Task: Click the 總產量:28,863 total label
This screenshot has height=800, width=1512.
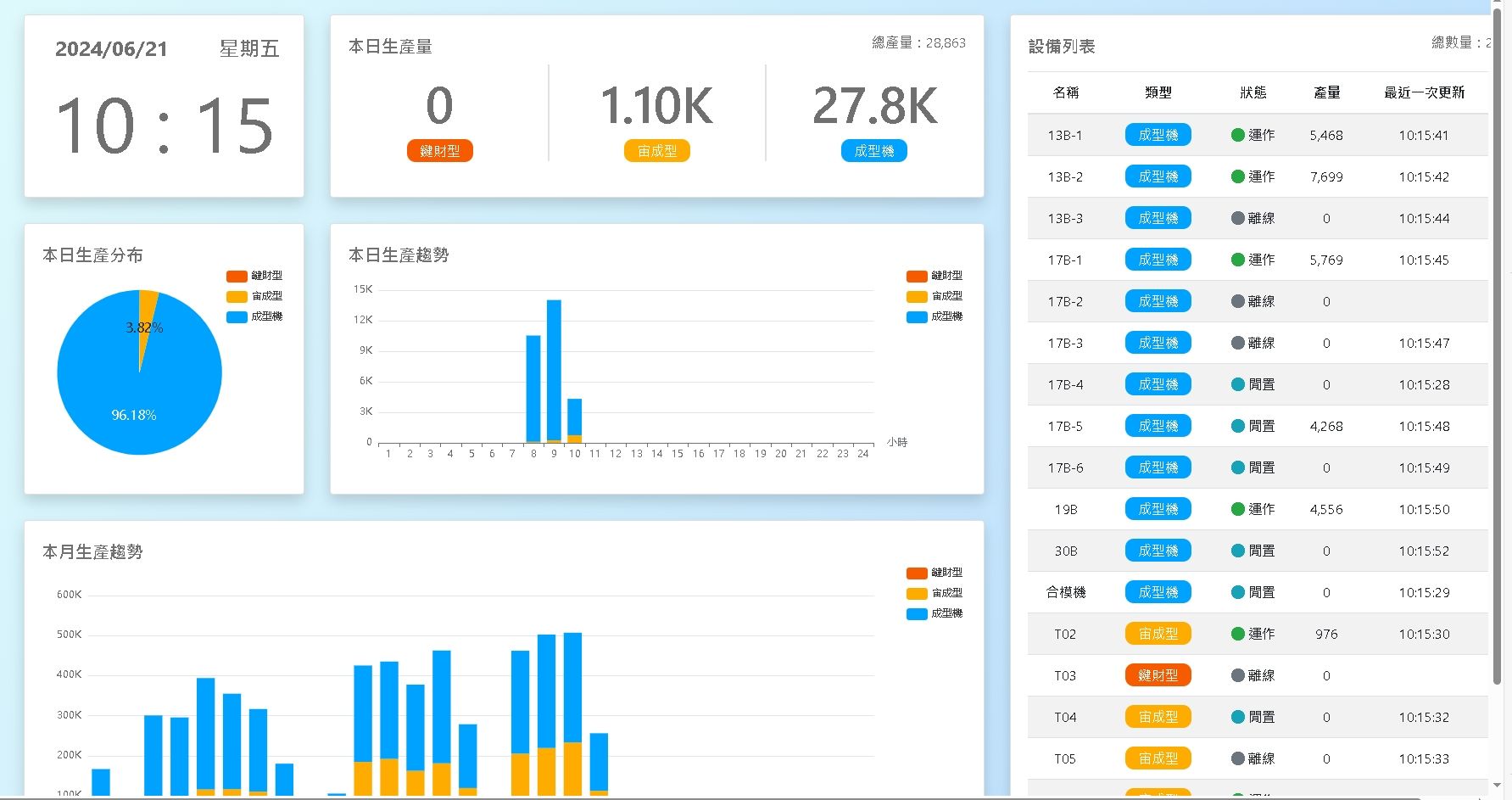Action: pos(919,43)
